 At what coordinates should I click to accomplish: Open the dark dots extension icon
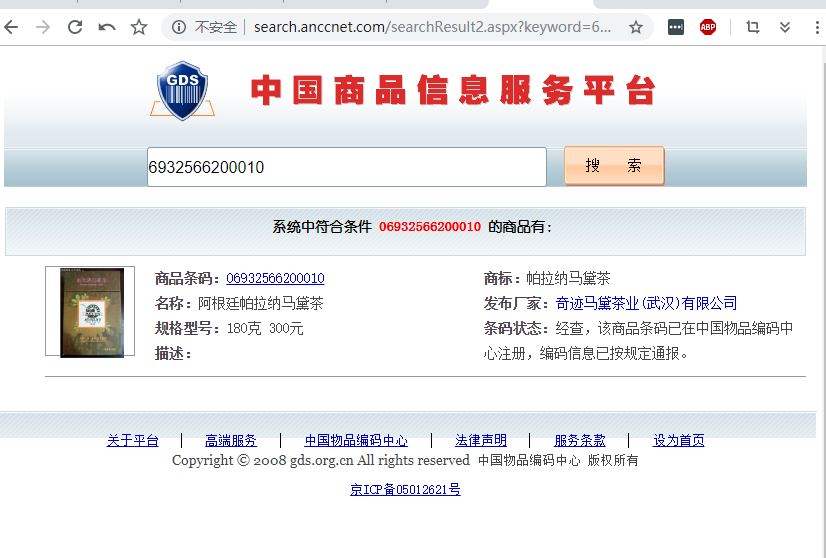point(675,27)
